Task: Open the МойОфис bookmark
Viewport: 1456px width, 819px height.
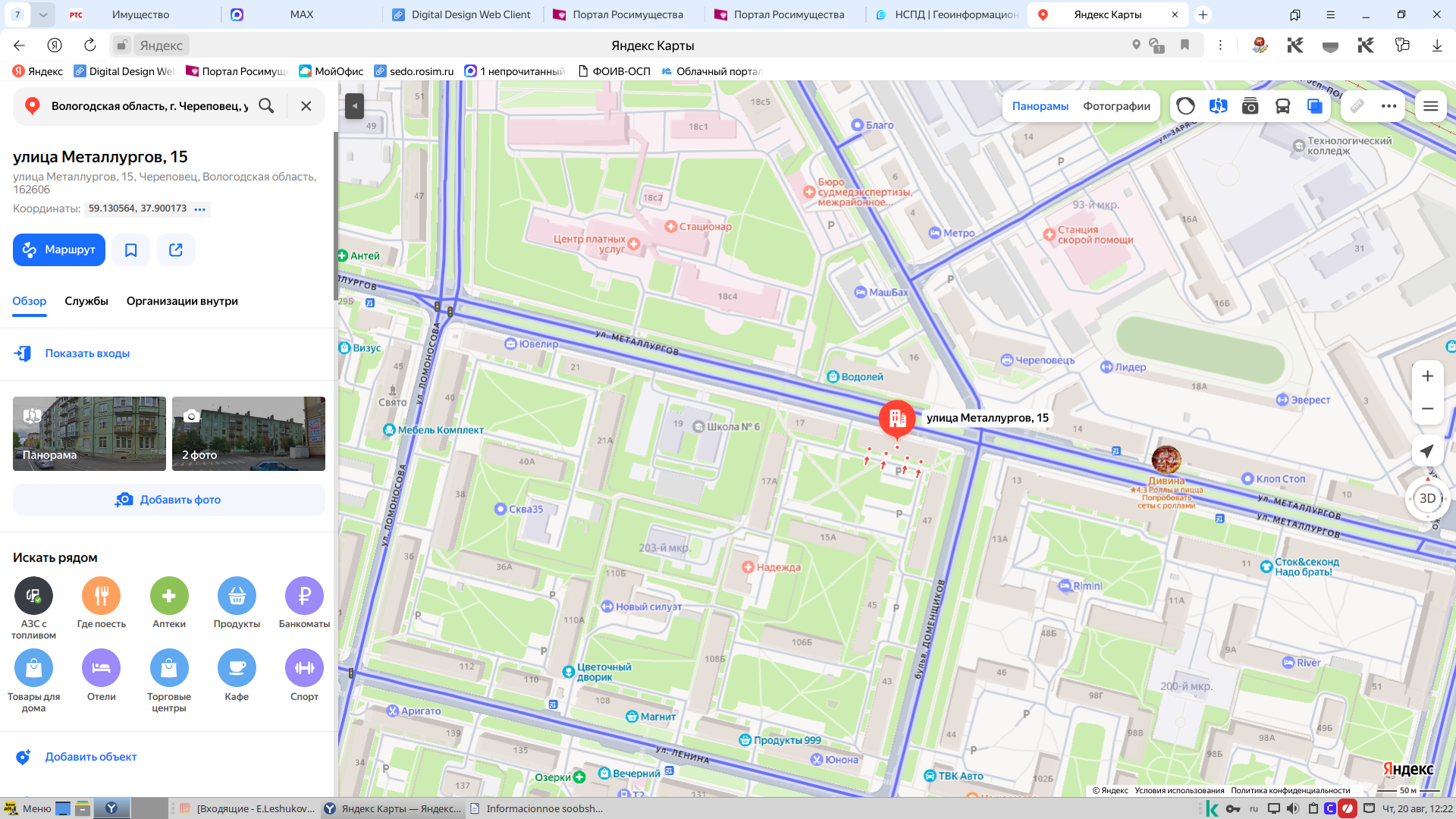Action: (x=331, y=71)
